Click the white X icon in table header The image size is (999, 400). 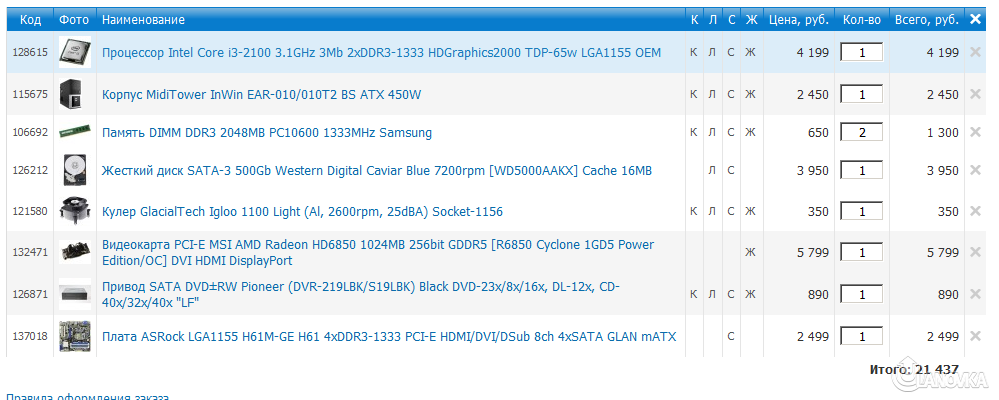[x=976, y=19]
